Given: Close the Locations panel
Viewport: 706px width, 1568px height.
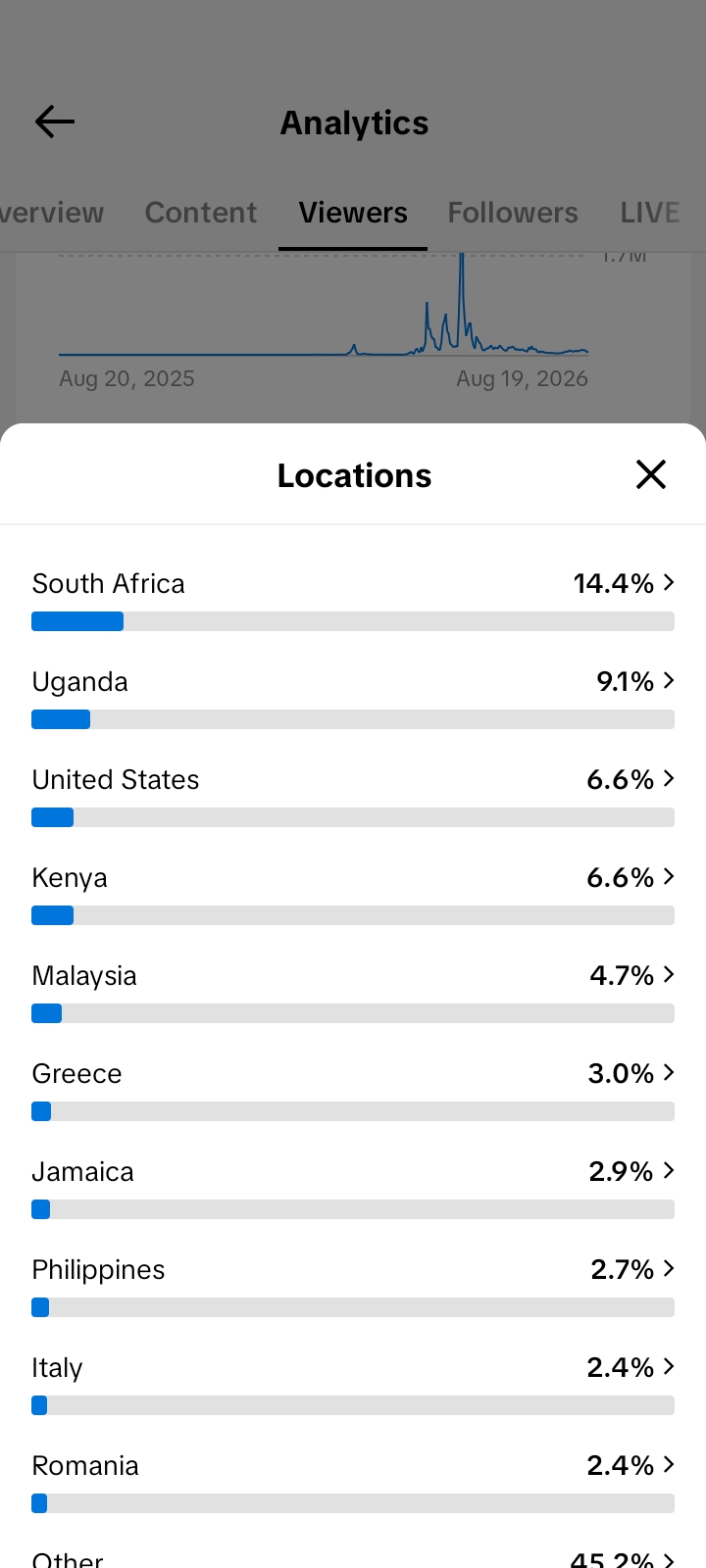Looking at the screenshot, I should (x=651, y=474).
